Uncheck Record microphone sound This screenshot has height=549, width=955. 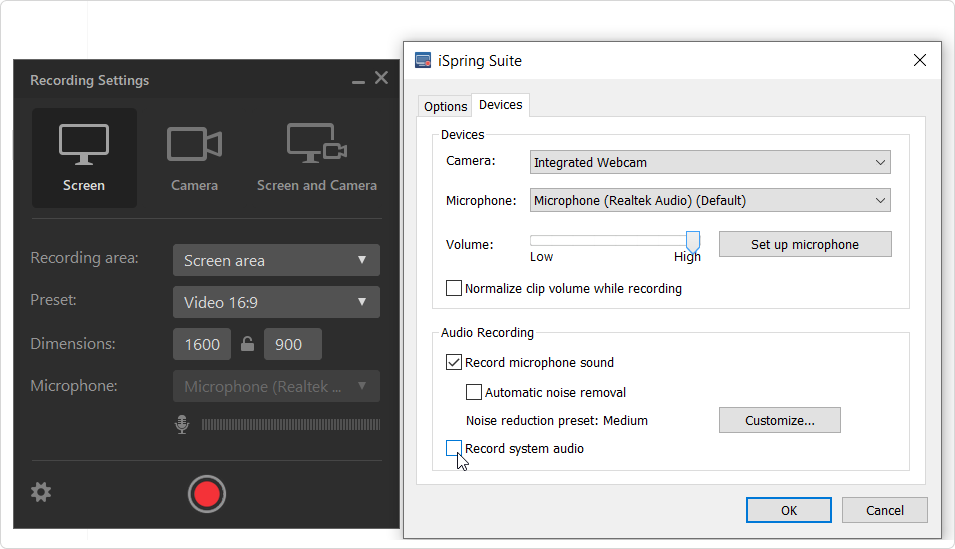(454, 363)
